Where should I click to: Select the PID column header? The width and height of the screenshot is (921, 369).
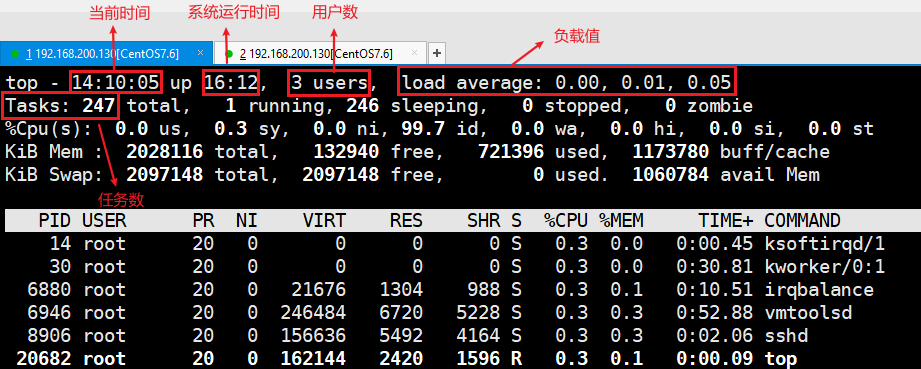(55, 221)
